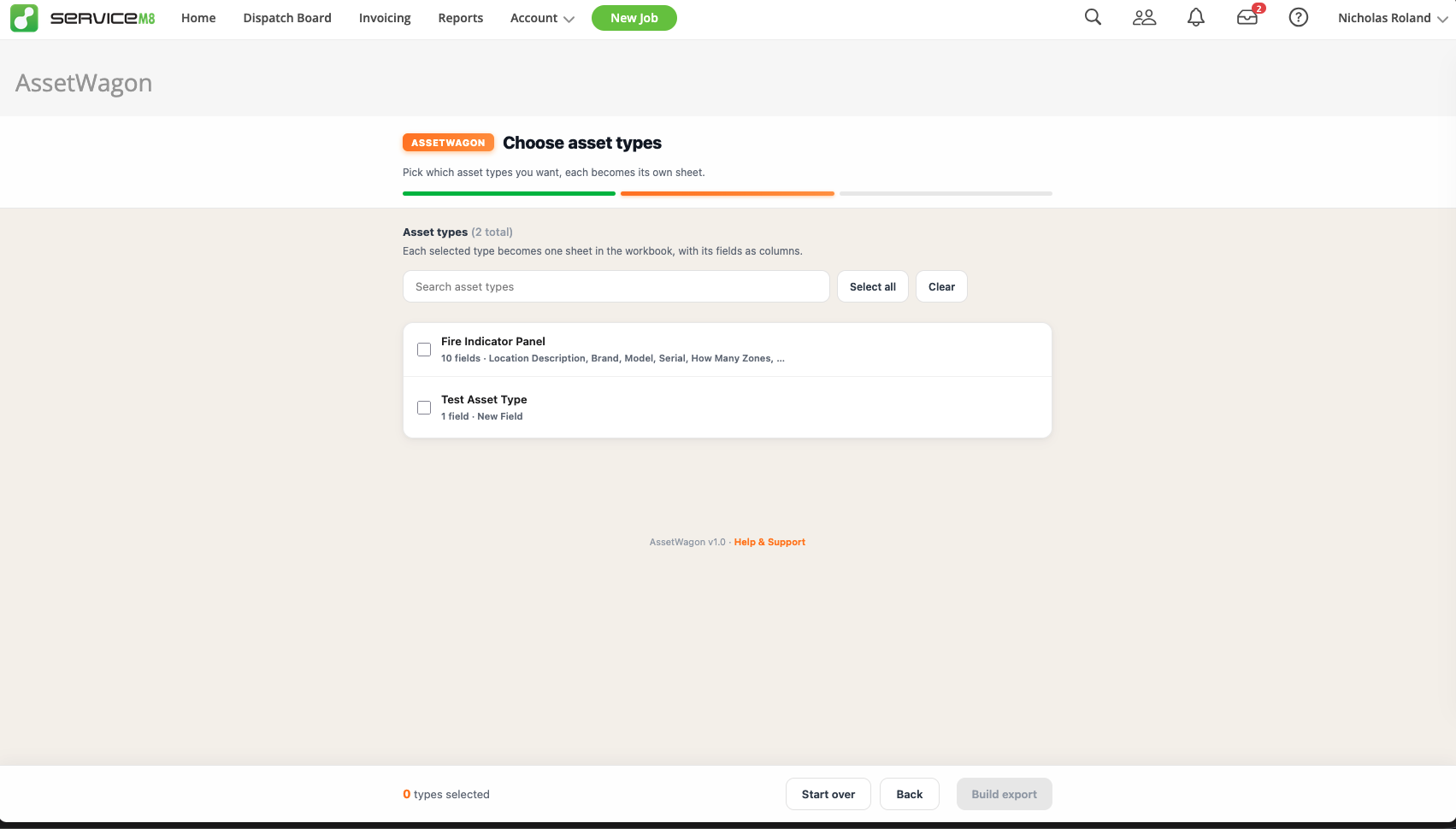The height and width of the screenshot is (829, 1456).
Task: Click the ASSETWAGON orange badge
Action: (x=448, y=143)
